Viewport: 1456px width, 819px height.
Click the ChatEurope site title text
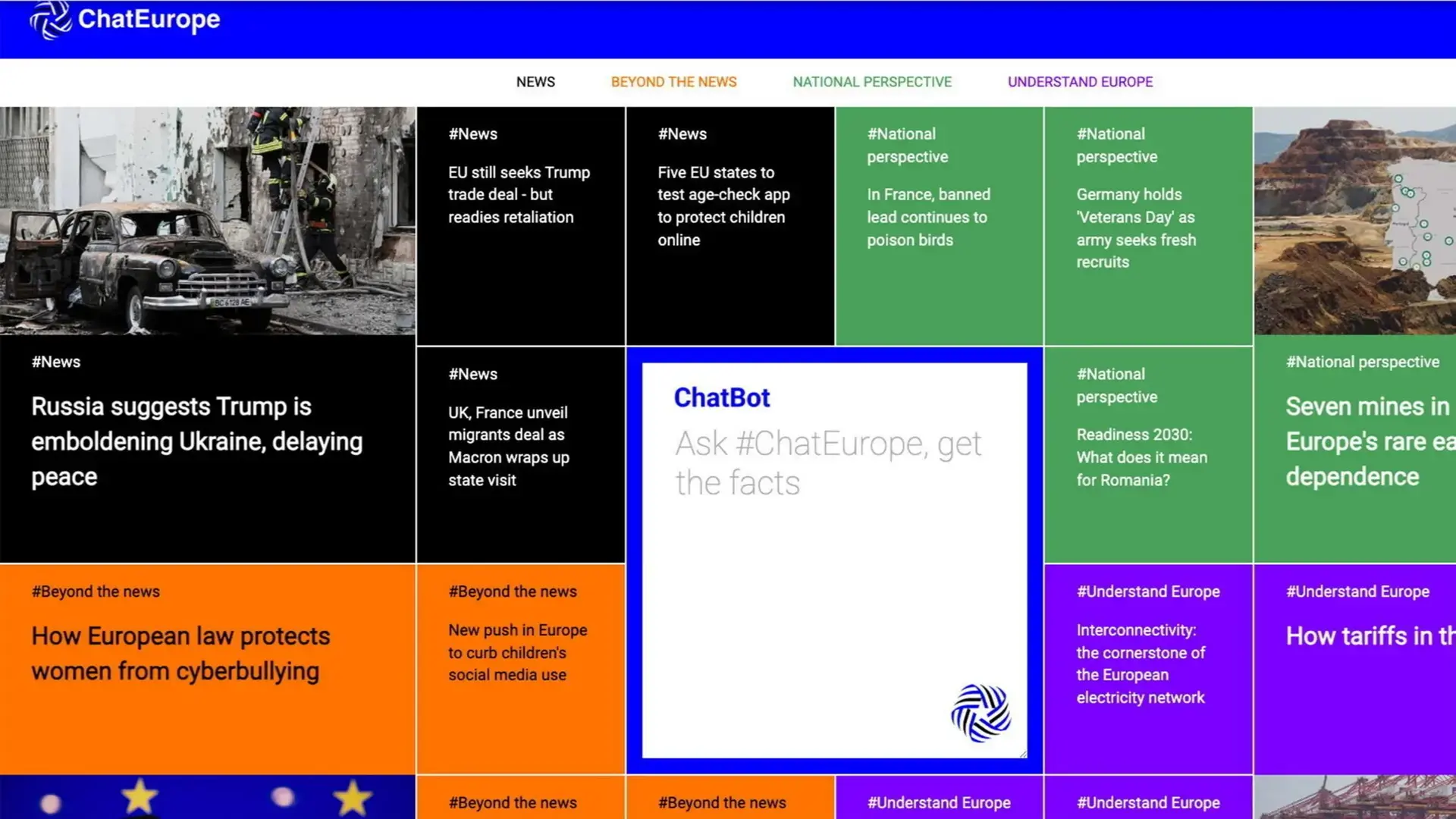pyautogui.click(x=149, y=19)
